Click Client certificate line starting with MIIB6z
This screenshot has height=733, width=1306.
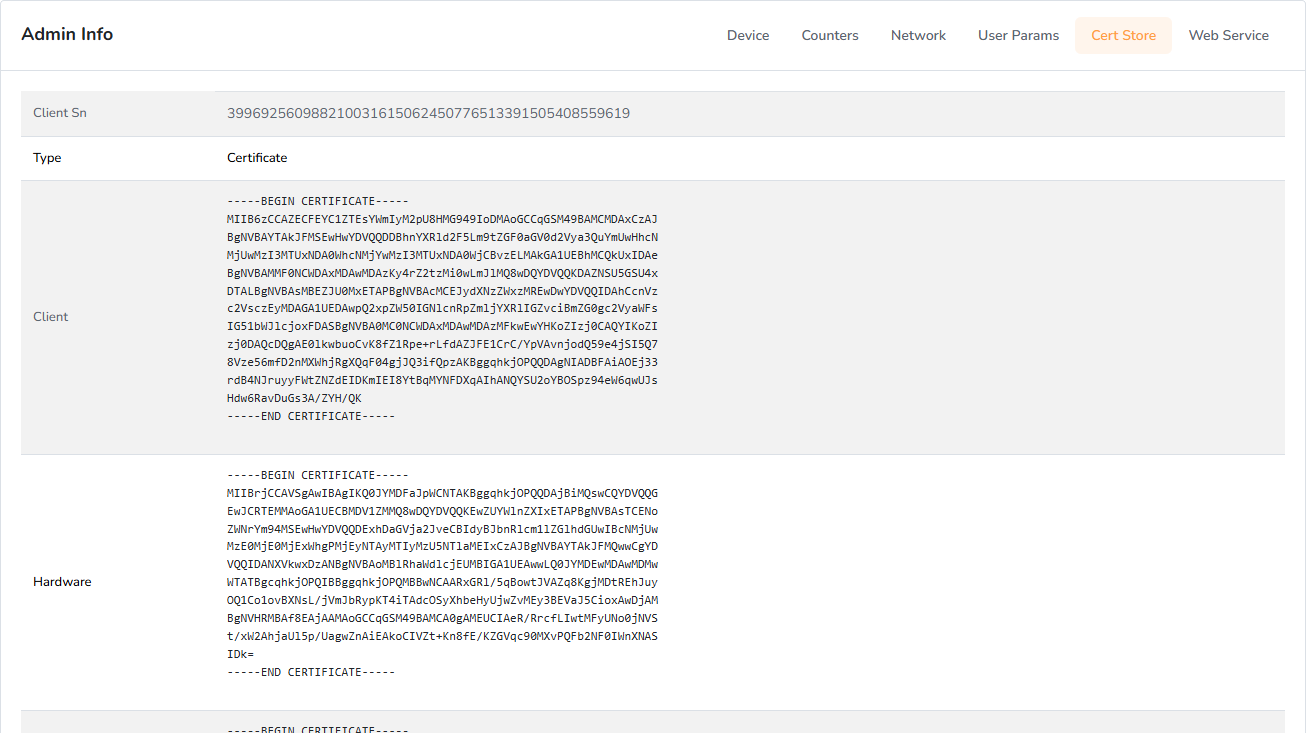[442, 219]
